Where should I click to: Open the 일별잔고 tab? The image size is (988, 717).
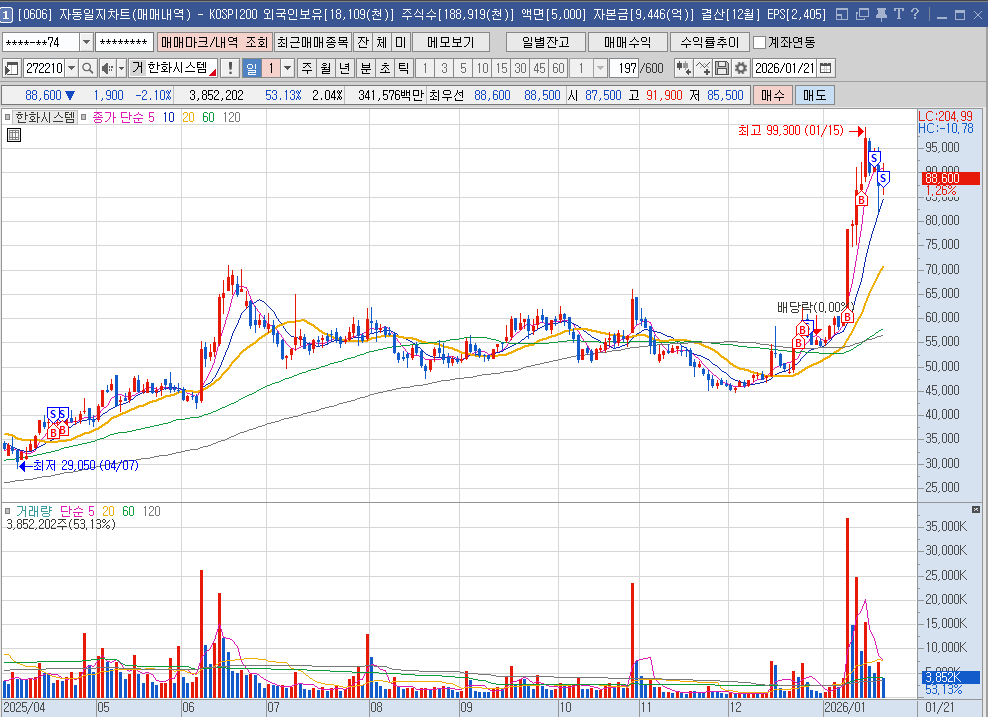tap(545, 42)
